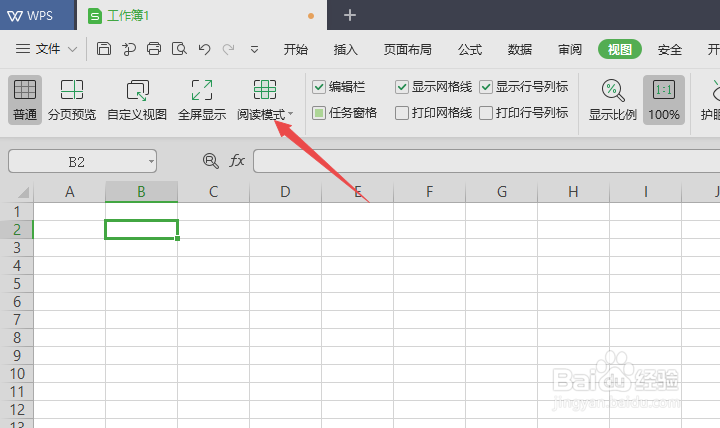Uncheck 显示行号列标 show headings
720x428 pixels.
click(x=486, y=87)
